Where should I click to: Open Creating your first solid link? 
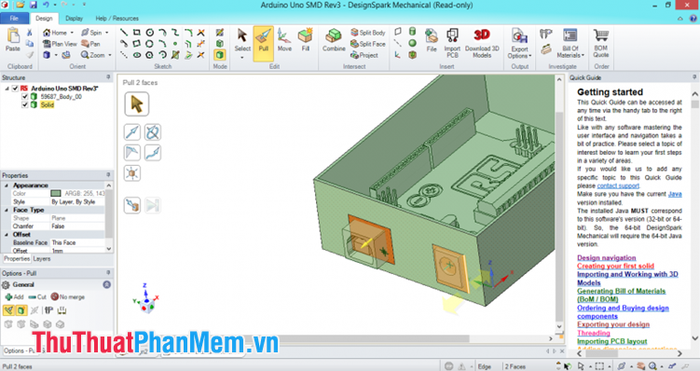pos(615,266)
